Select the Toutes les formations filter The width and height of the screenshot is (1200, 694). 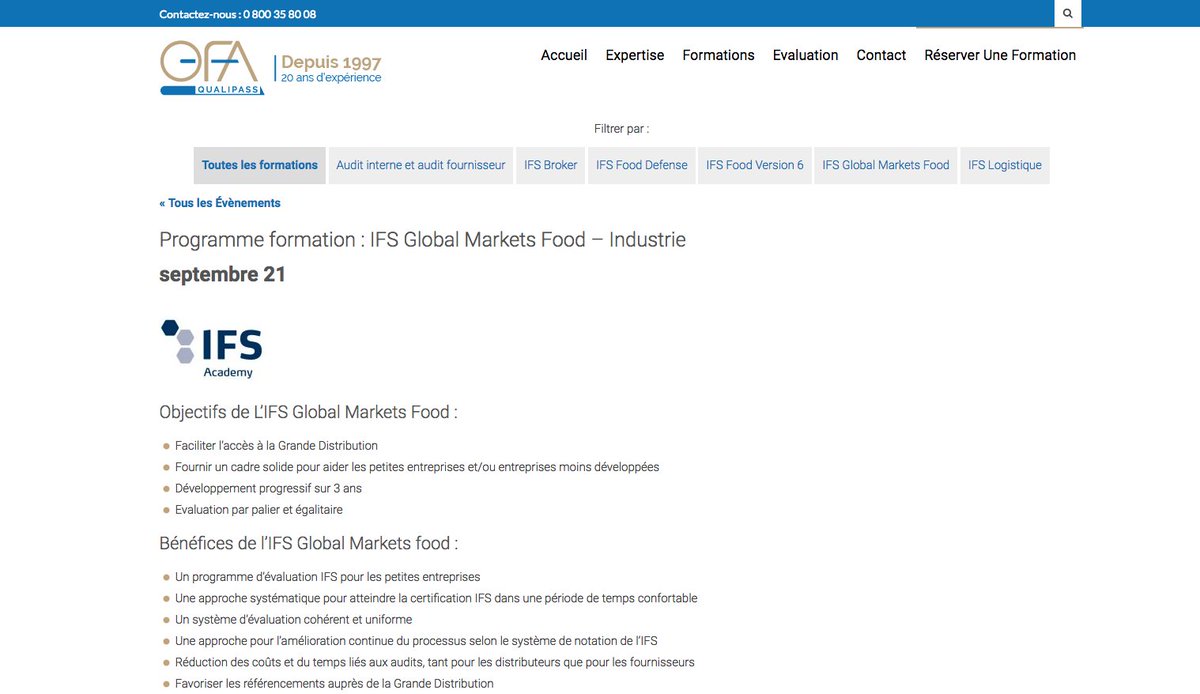[x=260, y=165]
